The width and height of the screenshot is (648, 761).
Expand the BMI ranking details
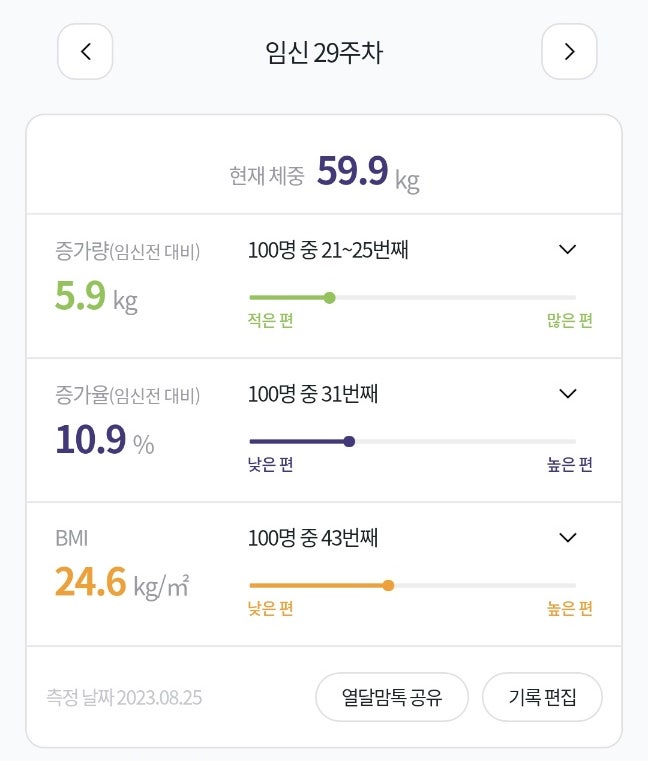567,538
